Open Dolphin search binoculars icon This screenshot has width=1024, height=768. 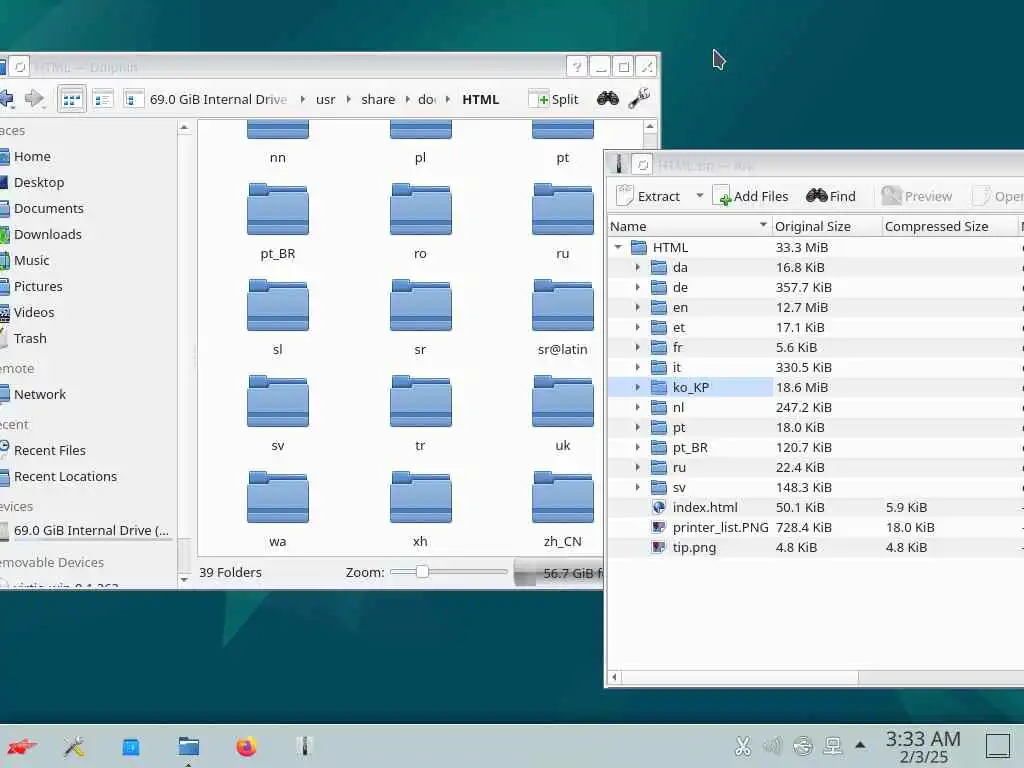point(607,99)
